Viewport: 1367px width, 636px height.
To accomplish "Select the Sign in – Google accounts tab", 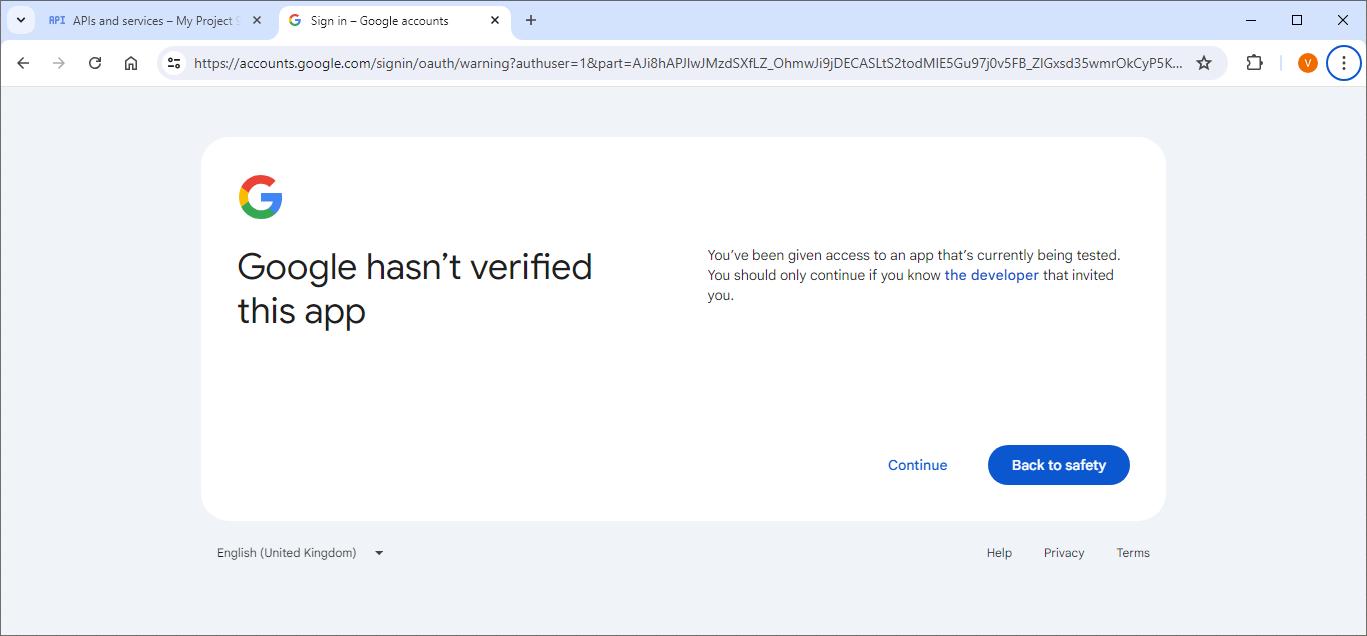I will pos(394,20).
